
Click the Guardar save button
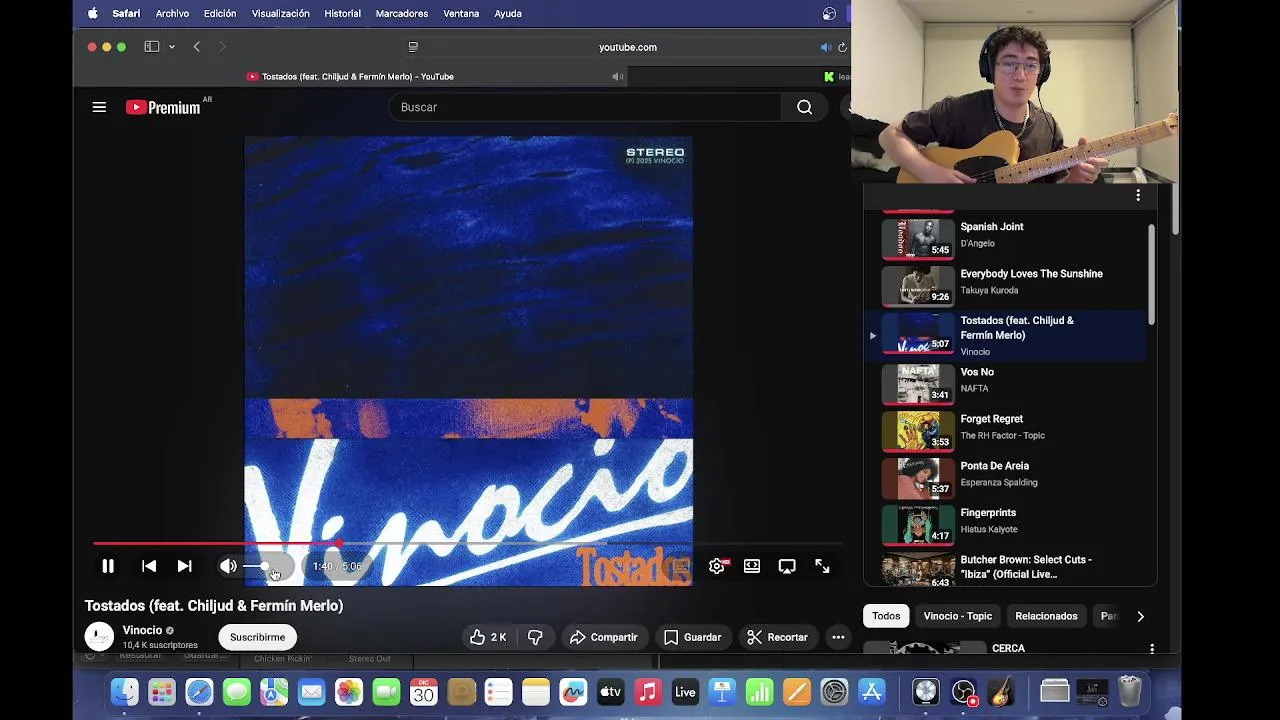pyautogui.click(x=692, y=637)
